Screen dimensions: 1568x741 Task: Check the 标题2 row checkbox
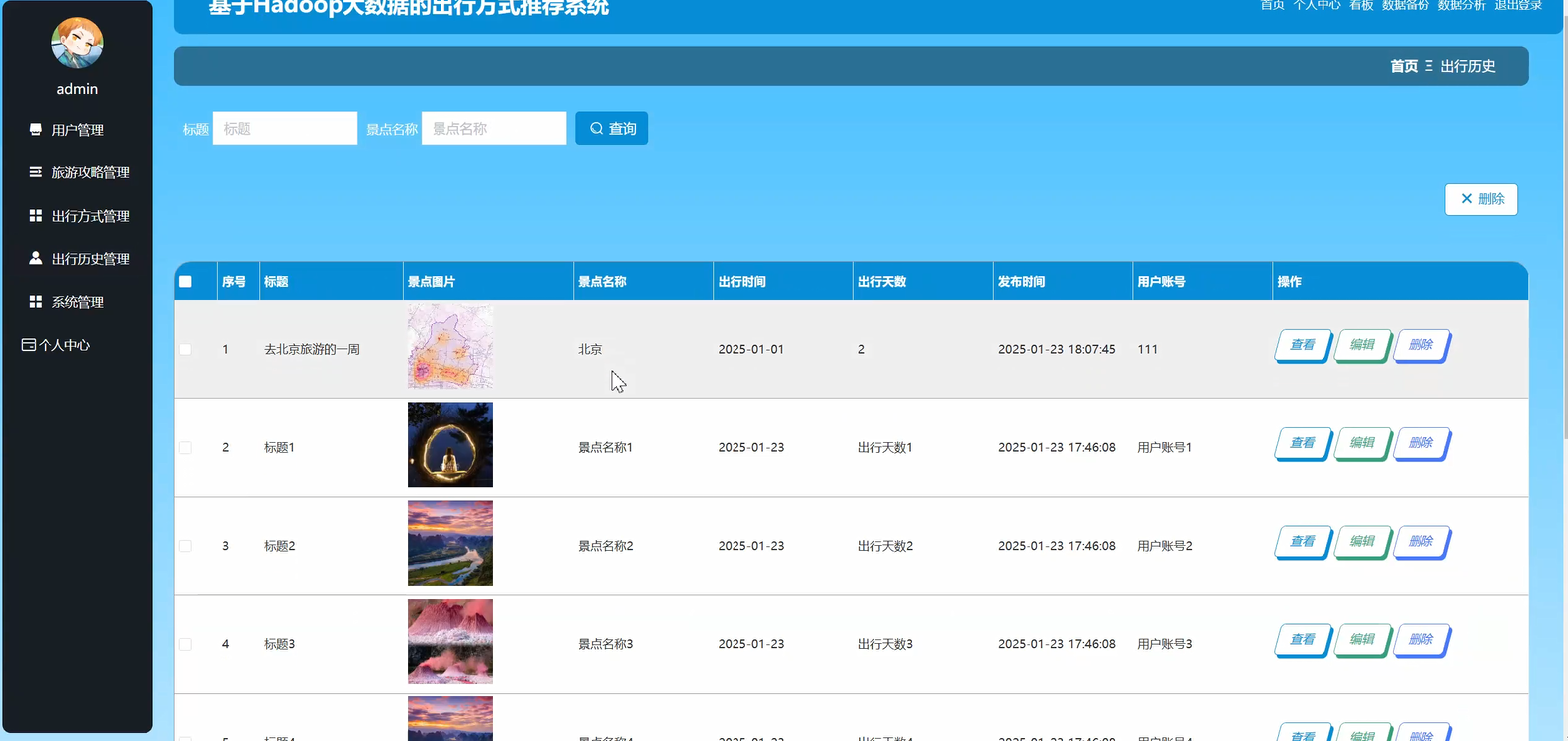tap(185, 546)
